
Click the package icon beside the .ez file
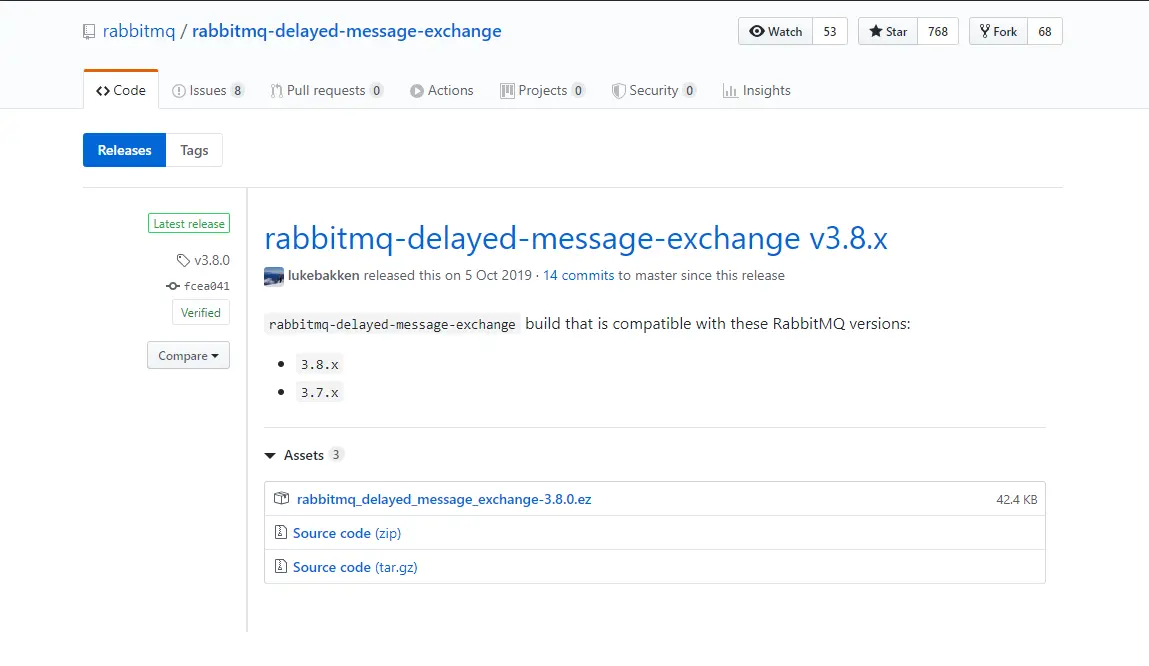[x=281, y=498]
